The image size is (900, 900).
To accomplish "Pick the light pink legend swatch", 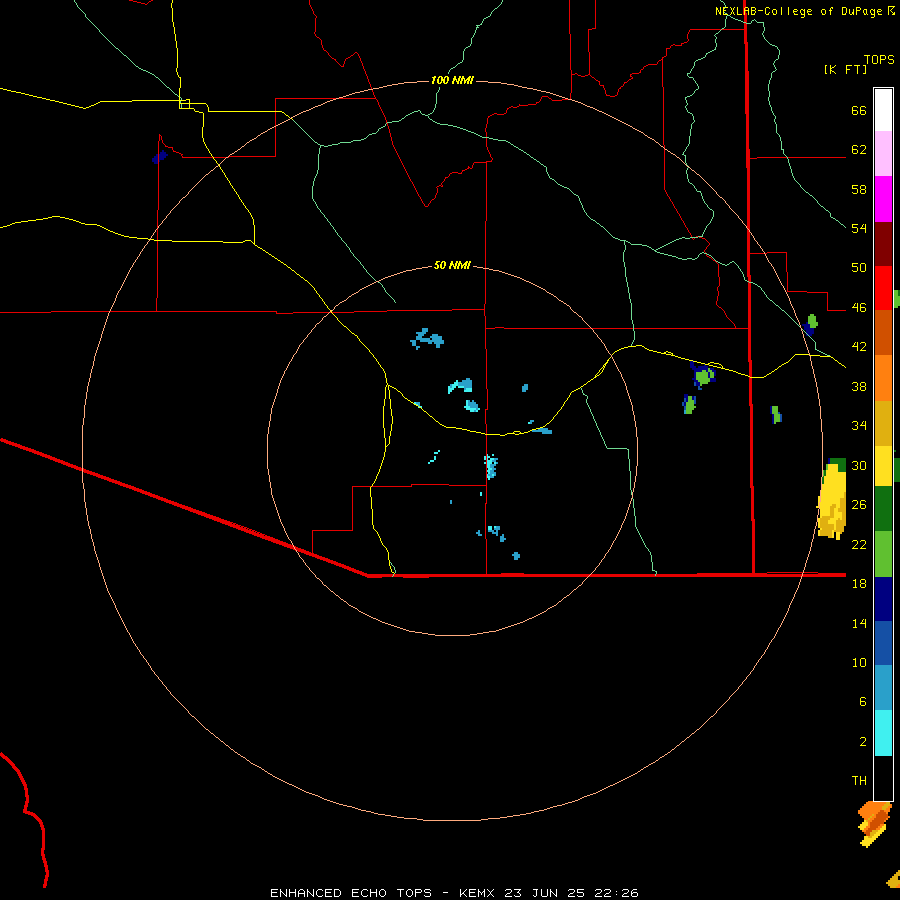I will [883, 153].
